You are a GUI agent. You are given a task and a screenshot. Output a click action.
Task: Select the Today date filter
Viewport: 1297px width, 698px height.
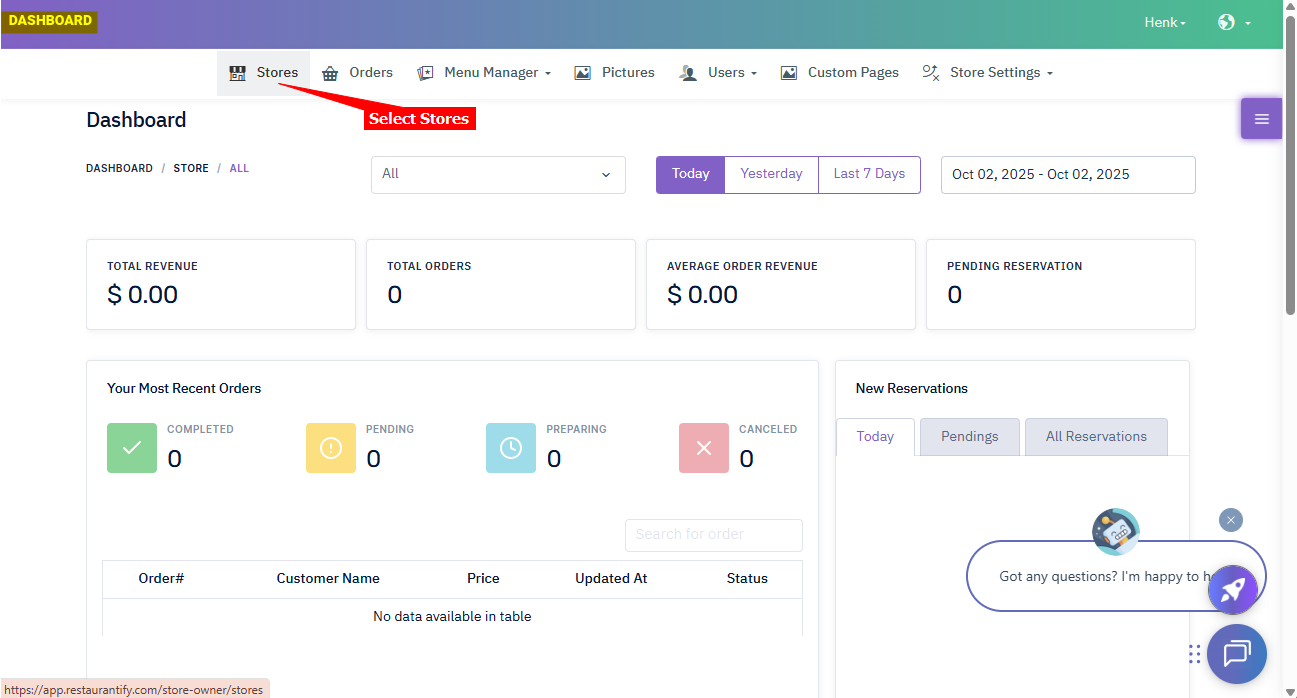(690, 174)
